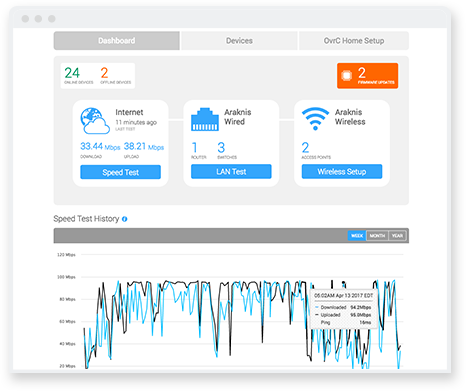Click the Araknis Wired ethernet port icon
This screenshot has height=391, width=466.
pyautogui.click(x=205, y=119)
